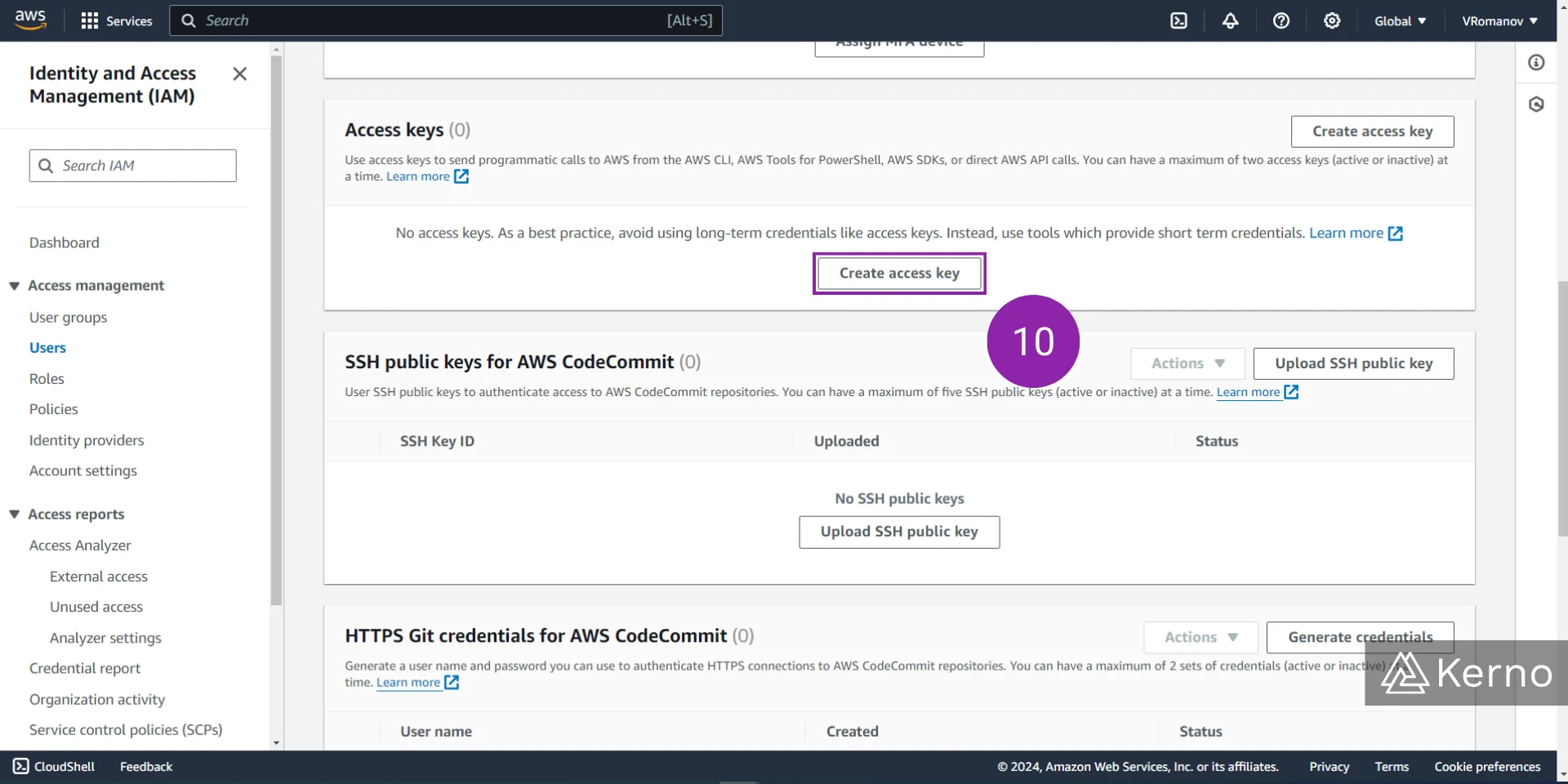Open external link icon beside Access keys Learn more
The height and width of the screenshot is (784, 1568).
pyautogui.click(x=461, y=176)
